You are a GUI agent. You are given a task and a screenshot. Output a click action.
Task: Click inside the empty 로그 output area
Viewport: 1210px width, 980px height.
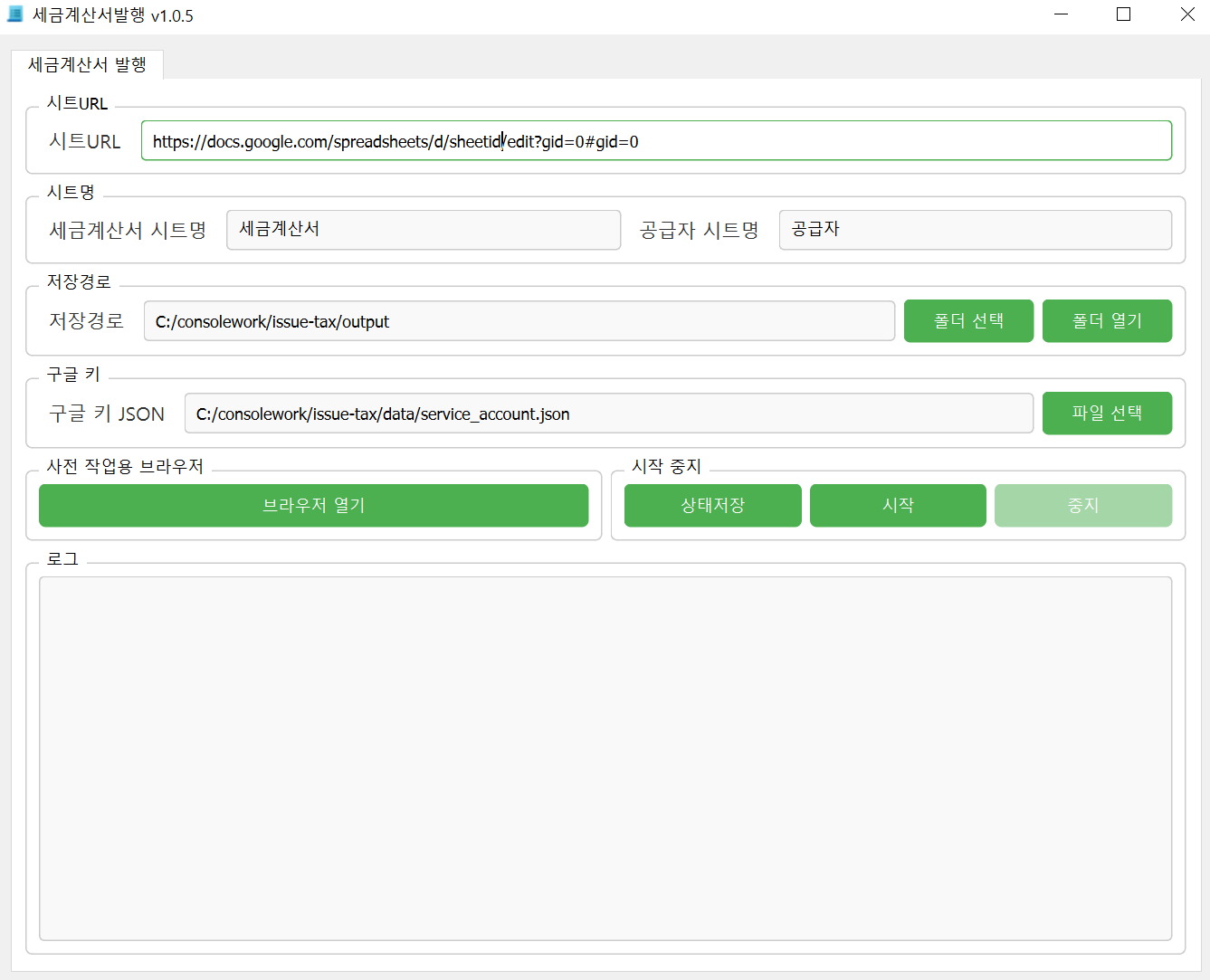click(605, 758)
